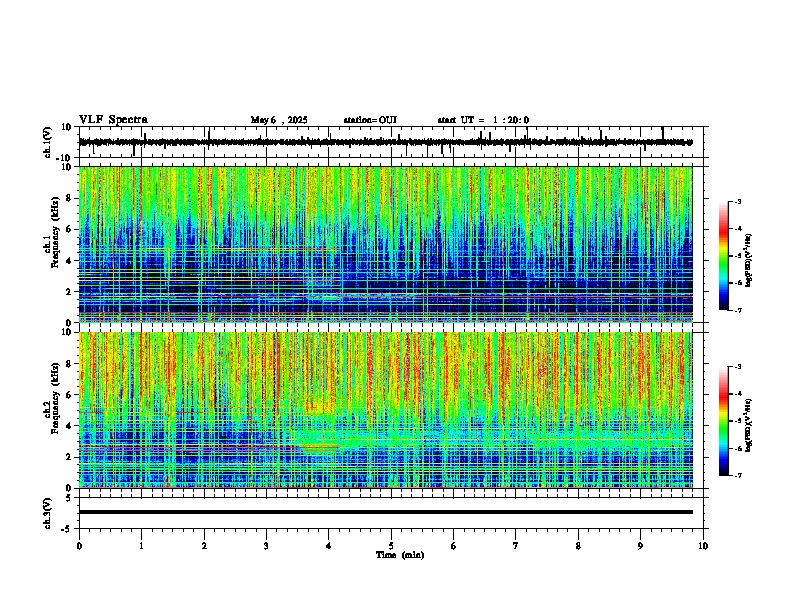The width and height of the screenshot is (792, 612).
Task: Click the time axis tick label "3"
Action: point(266,546)
